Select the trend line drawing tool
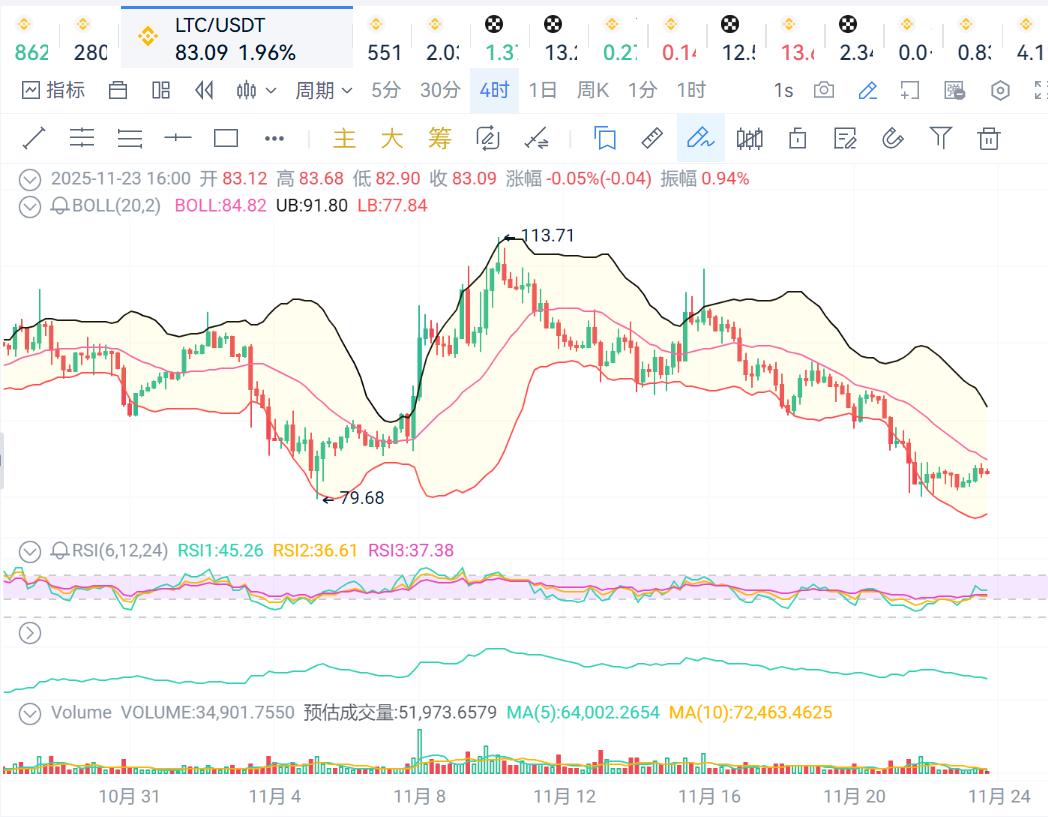Screen dimensions: 1048x817 tap(34, 138)
